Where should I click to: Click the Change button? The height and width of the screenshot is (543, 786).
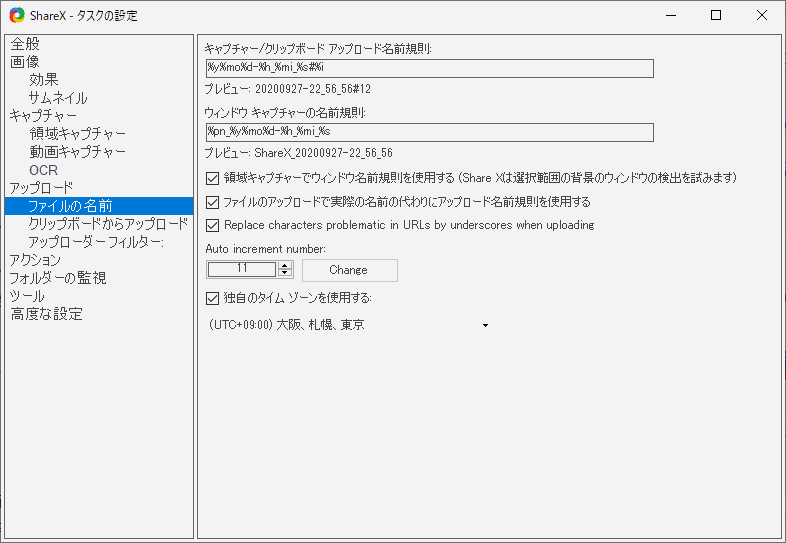350,270
